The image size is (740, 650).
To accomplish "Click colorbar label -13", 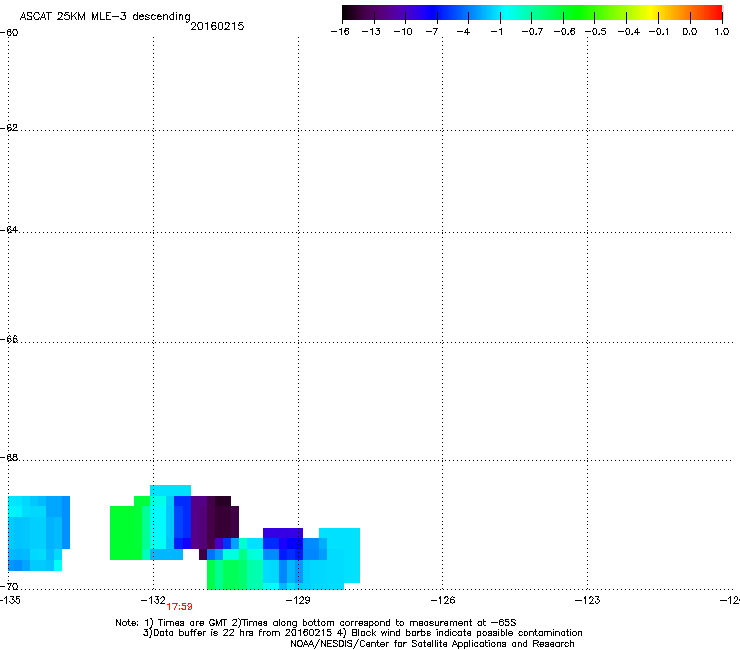I will [371, 32].
